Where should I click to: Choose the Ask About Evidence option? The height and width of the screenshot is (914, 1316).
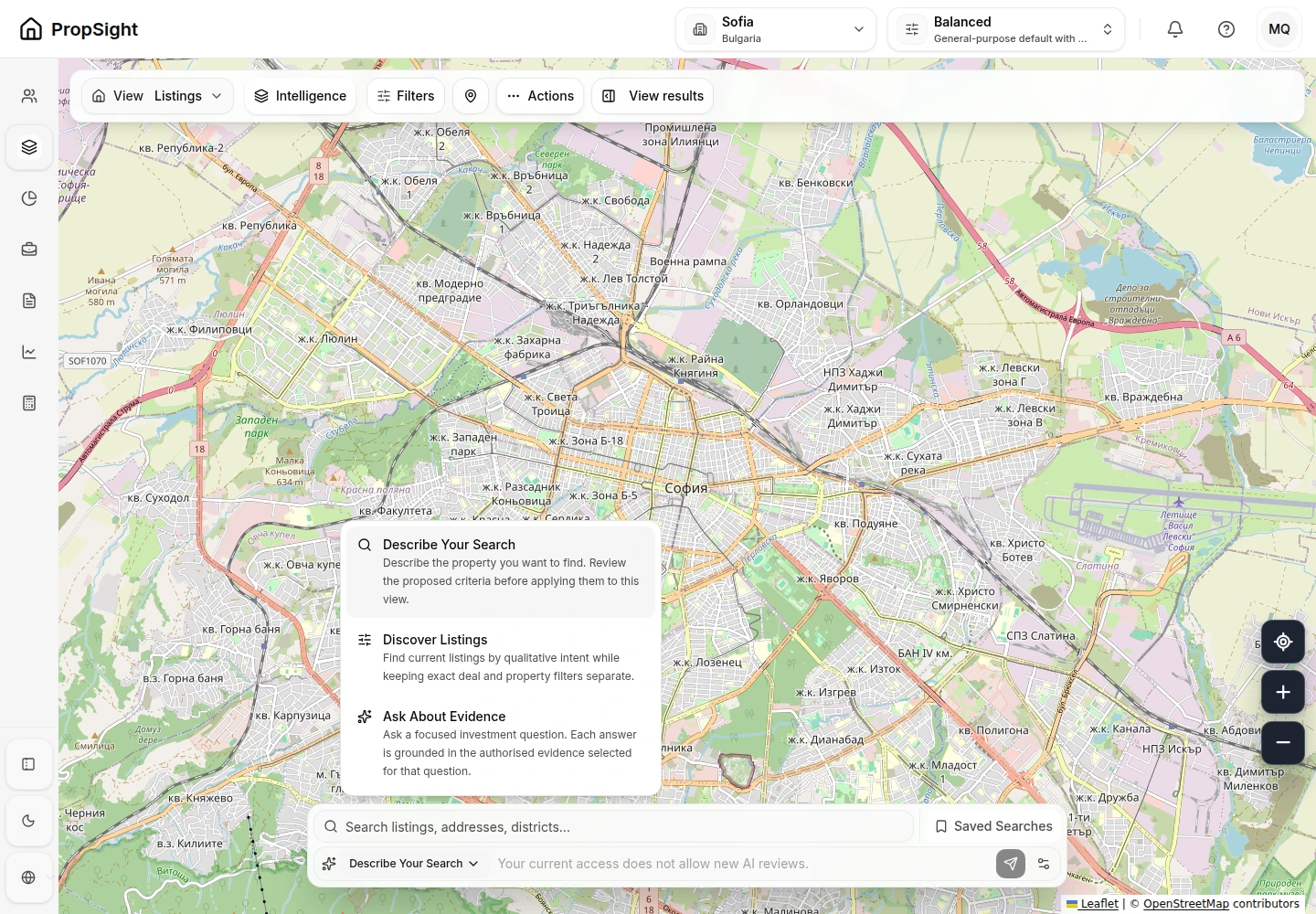tap(501, 743)
